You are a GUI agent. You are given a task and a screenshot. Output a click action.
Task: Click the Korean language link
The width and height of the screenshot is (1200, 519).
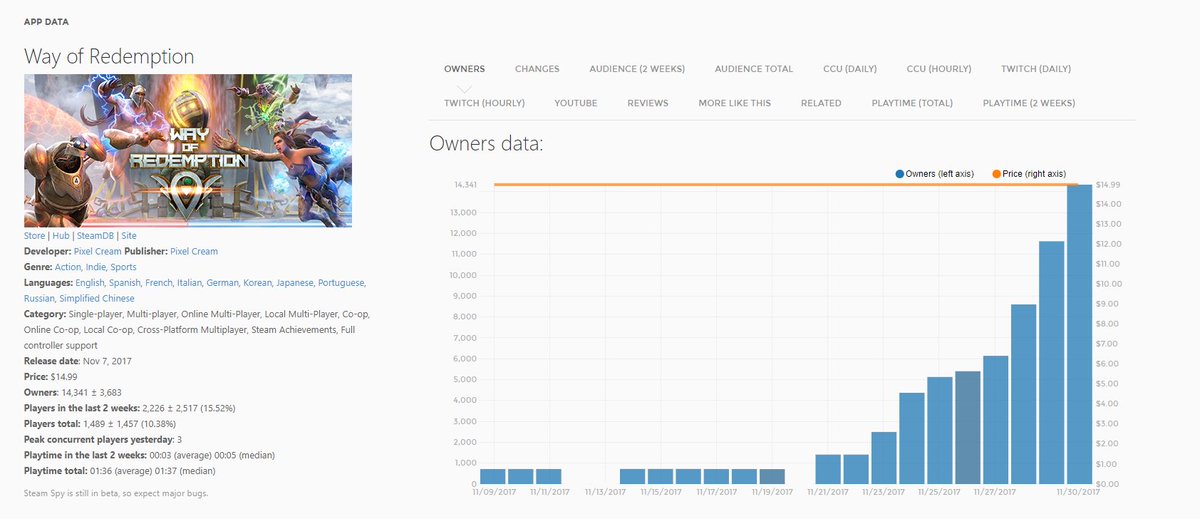click(x=259, y=283)
